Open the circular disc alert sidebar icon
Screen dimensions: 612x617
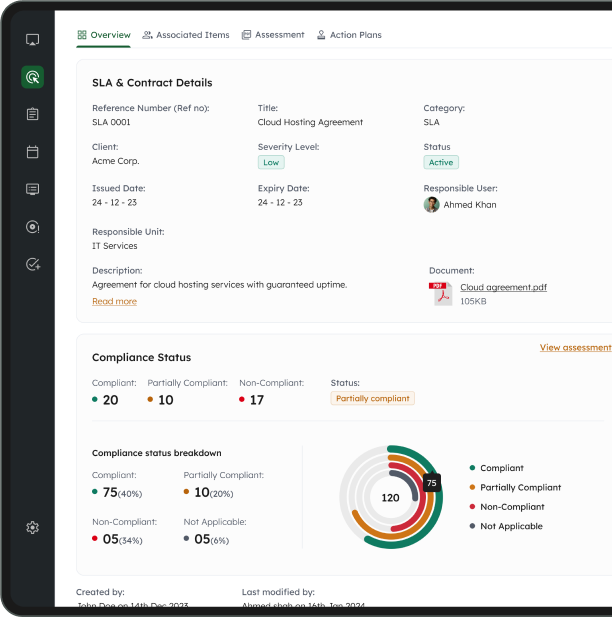click(x=32, y=227)
